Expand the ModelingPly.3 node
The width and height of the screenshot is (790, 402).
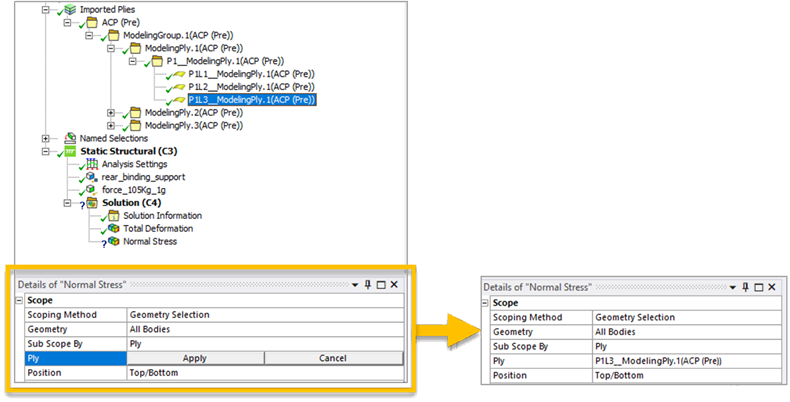(111, 126)
